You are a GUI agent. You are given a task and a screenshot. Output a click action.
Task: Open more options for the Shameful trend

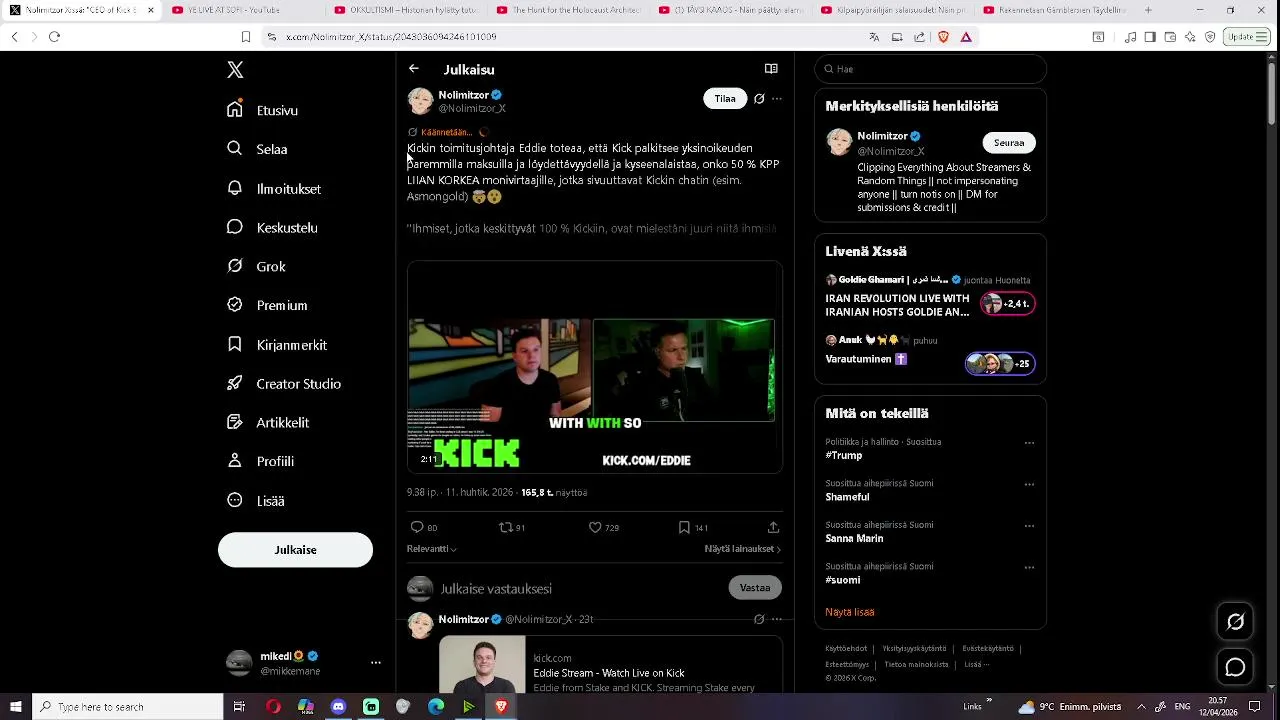(x=1029, y=485)
